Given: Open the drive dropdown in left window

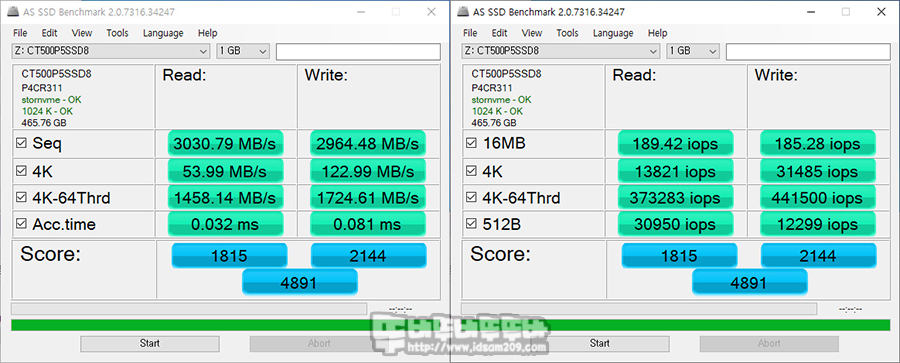Looking at the screenshot, I should tap(111, 51).
